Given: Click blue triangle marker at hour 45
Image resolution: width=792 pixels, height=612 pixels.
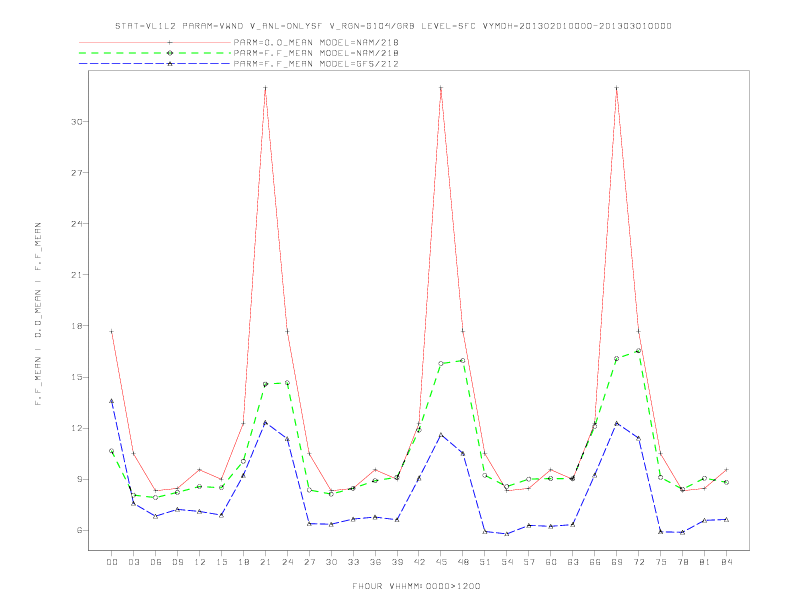Looking at the screenshot, I should pyautogui.click(x=441, y=435).
